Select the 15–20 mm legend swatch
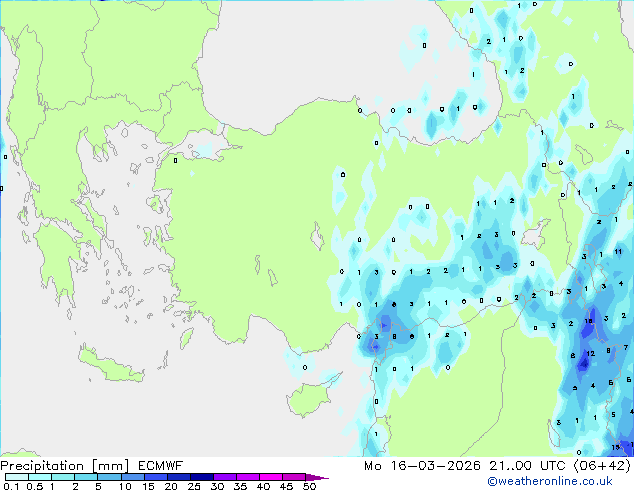634x490 pixels. coord(155,477)
